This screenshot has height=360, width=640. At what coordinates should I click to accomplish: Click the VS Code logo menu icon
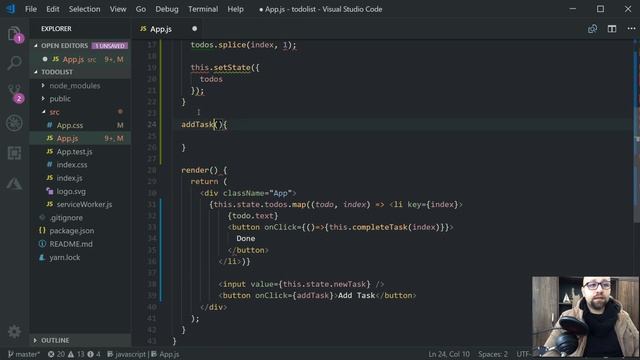[x=10, y=9]
